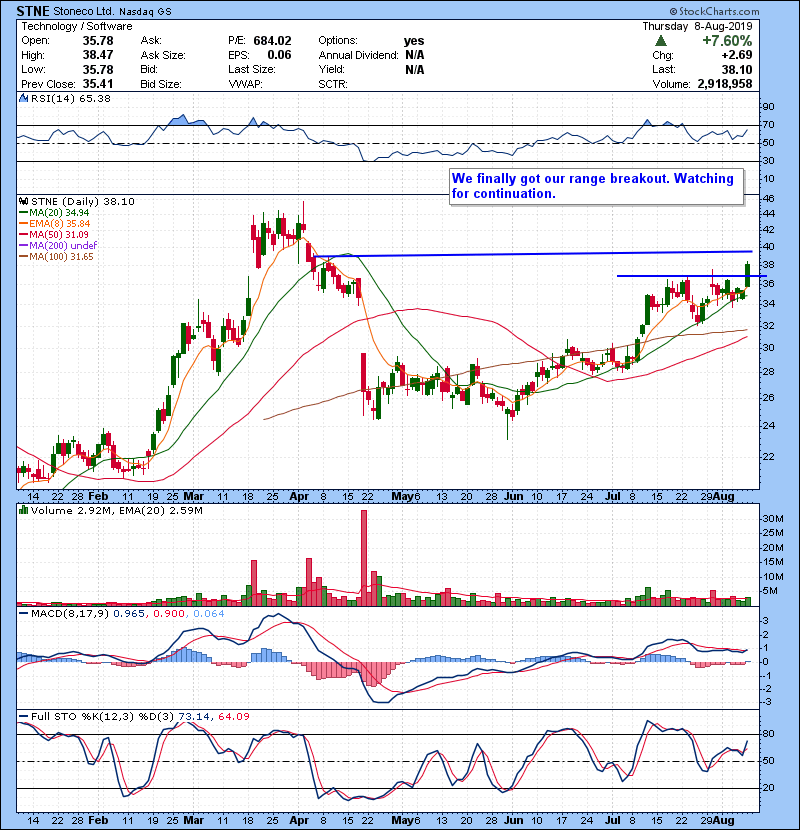The height and width of the screenshot is (830, 800).
Task: Click the Volume 2.92M, EMA(20) 2.59M label
Action: pyautogui.click(x=116, y=511)
